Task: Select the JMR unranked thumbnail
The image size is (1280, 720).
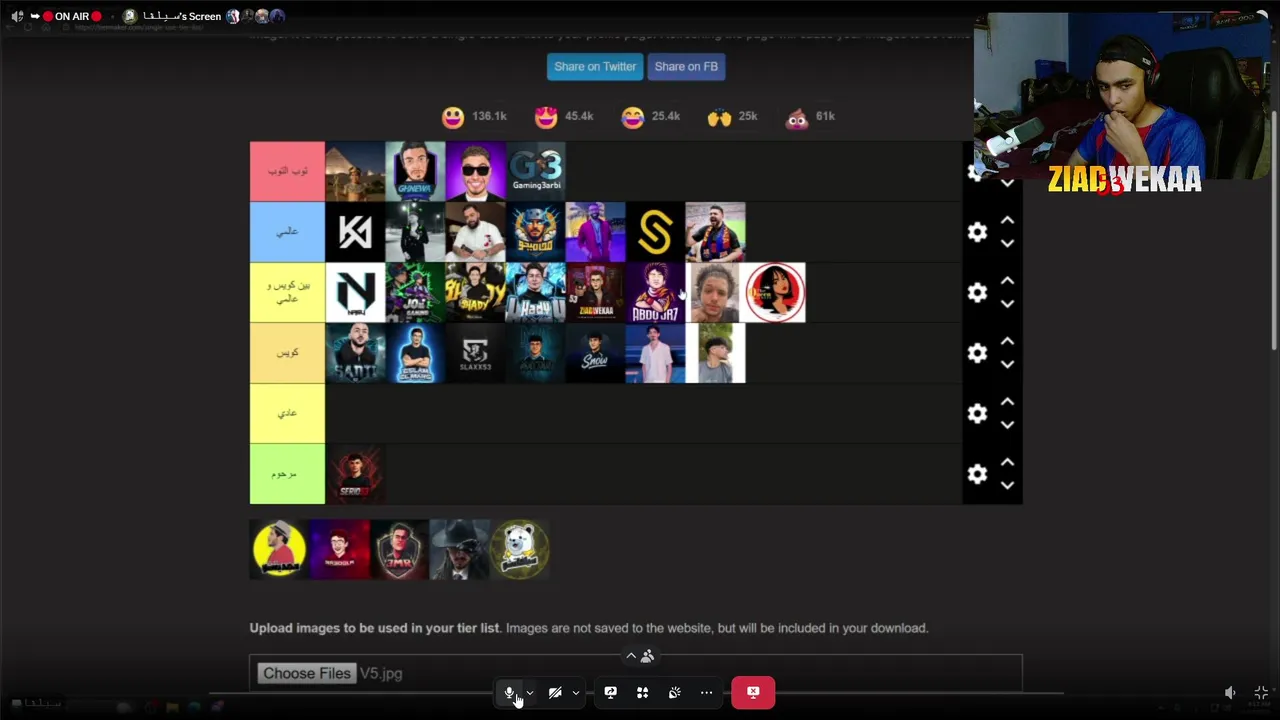Action: pyautogui.click(x=399, y=549)
